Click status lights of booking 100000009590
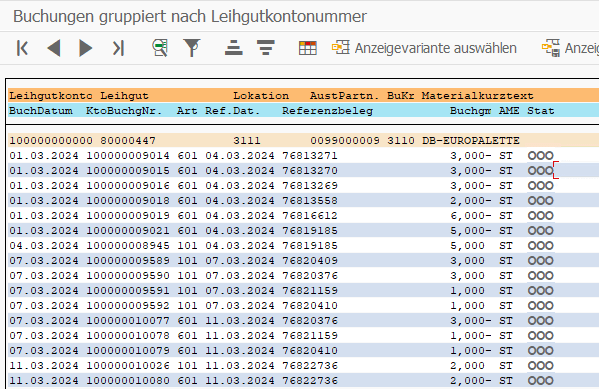This screenshot has height=389, width=599. [541, 276]
